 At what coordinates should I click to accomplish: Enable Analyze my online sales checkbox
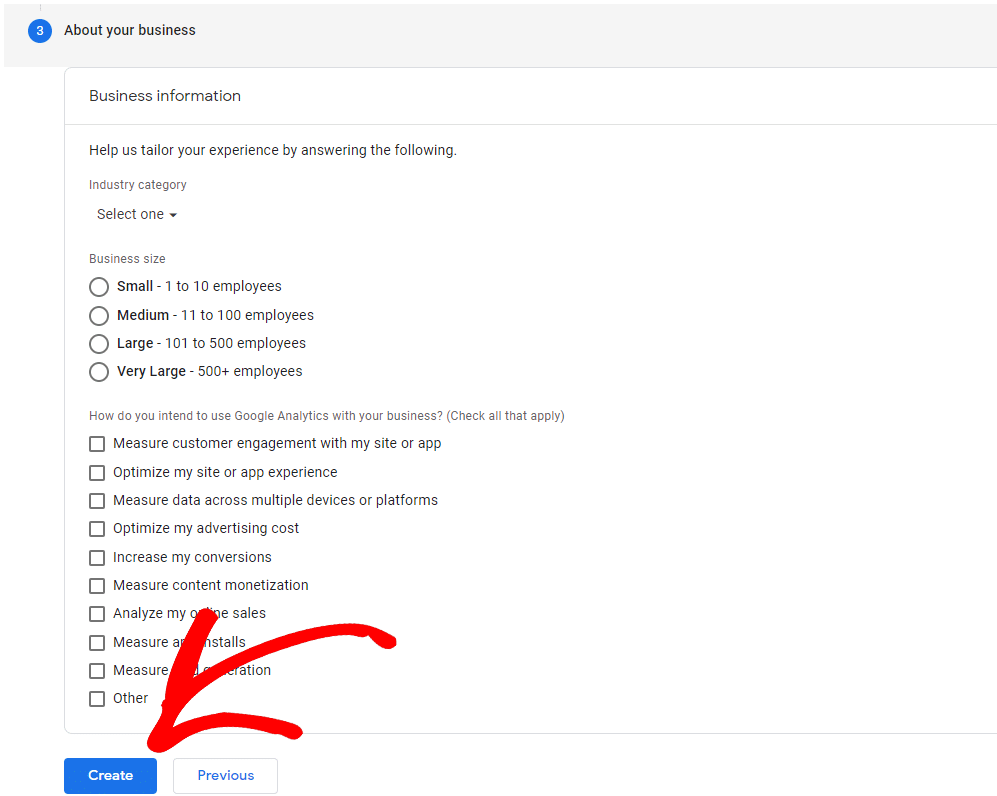[x=97, y=614]
